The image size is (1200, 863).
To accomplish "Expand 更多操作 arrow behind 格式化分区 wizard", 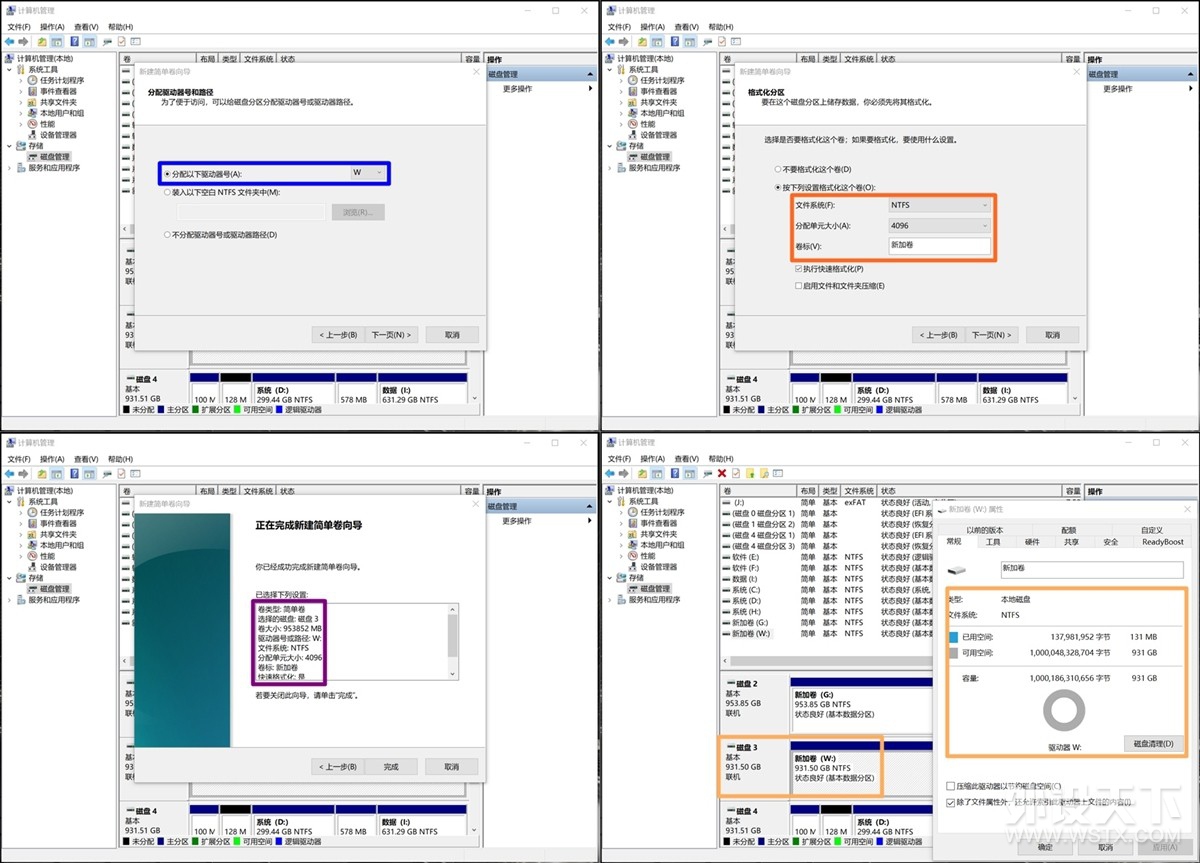I will click(x=1190, y=89).
